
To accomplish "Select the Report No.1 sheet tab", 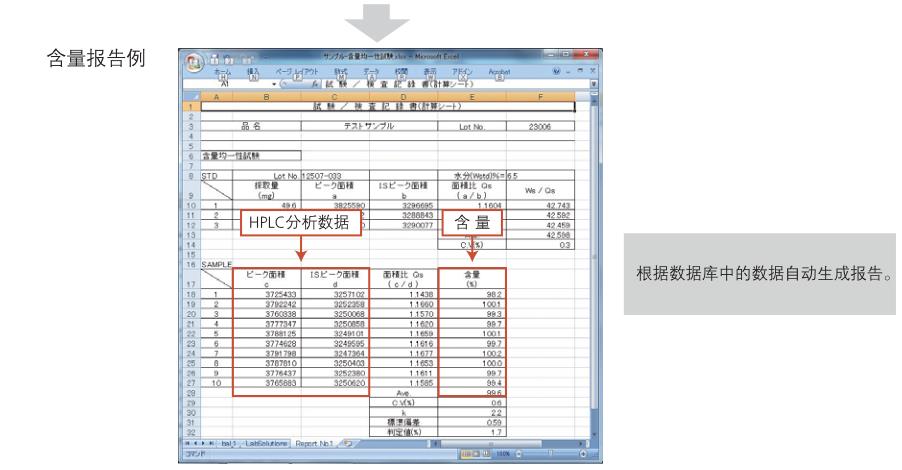I will point(314,444).
